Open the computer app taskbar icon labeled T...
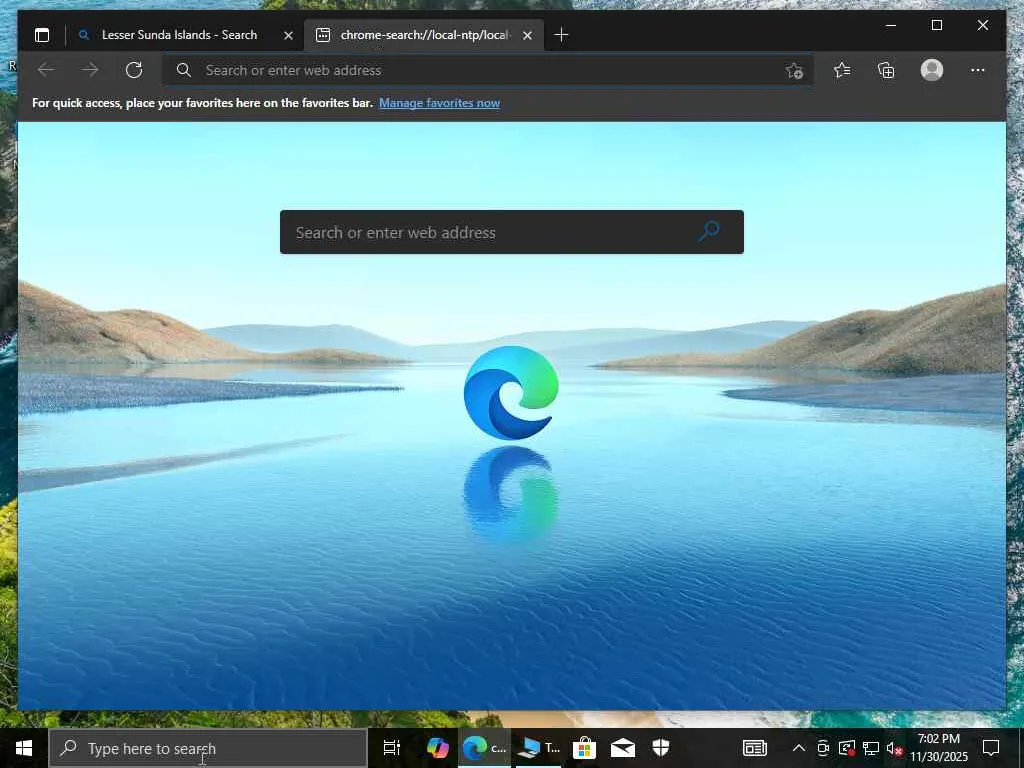 click(x=539, y=748)
